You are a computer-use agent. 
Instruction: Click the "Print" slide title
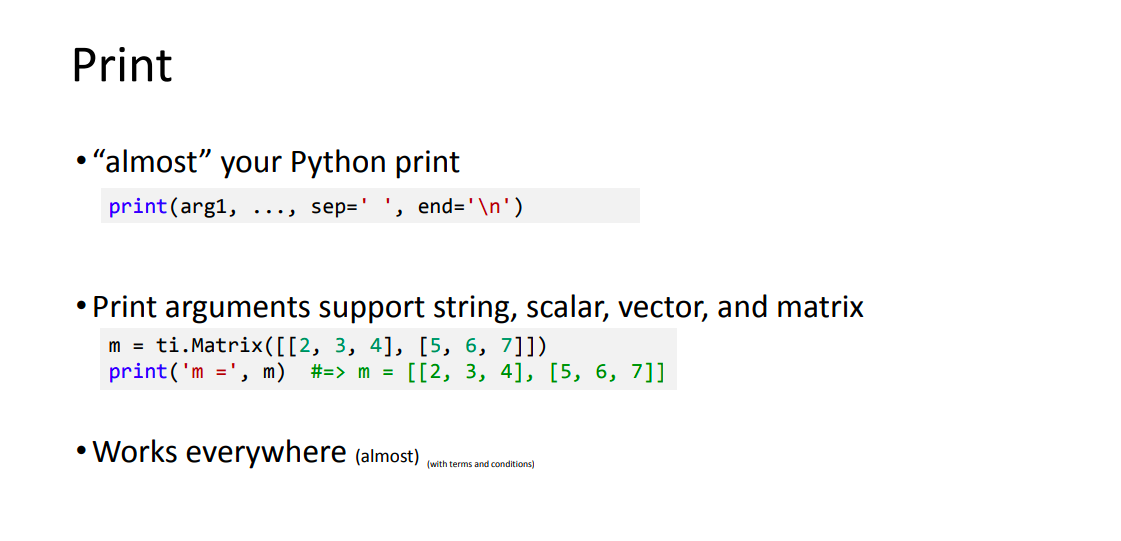click(122, 65)
